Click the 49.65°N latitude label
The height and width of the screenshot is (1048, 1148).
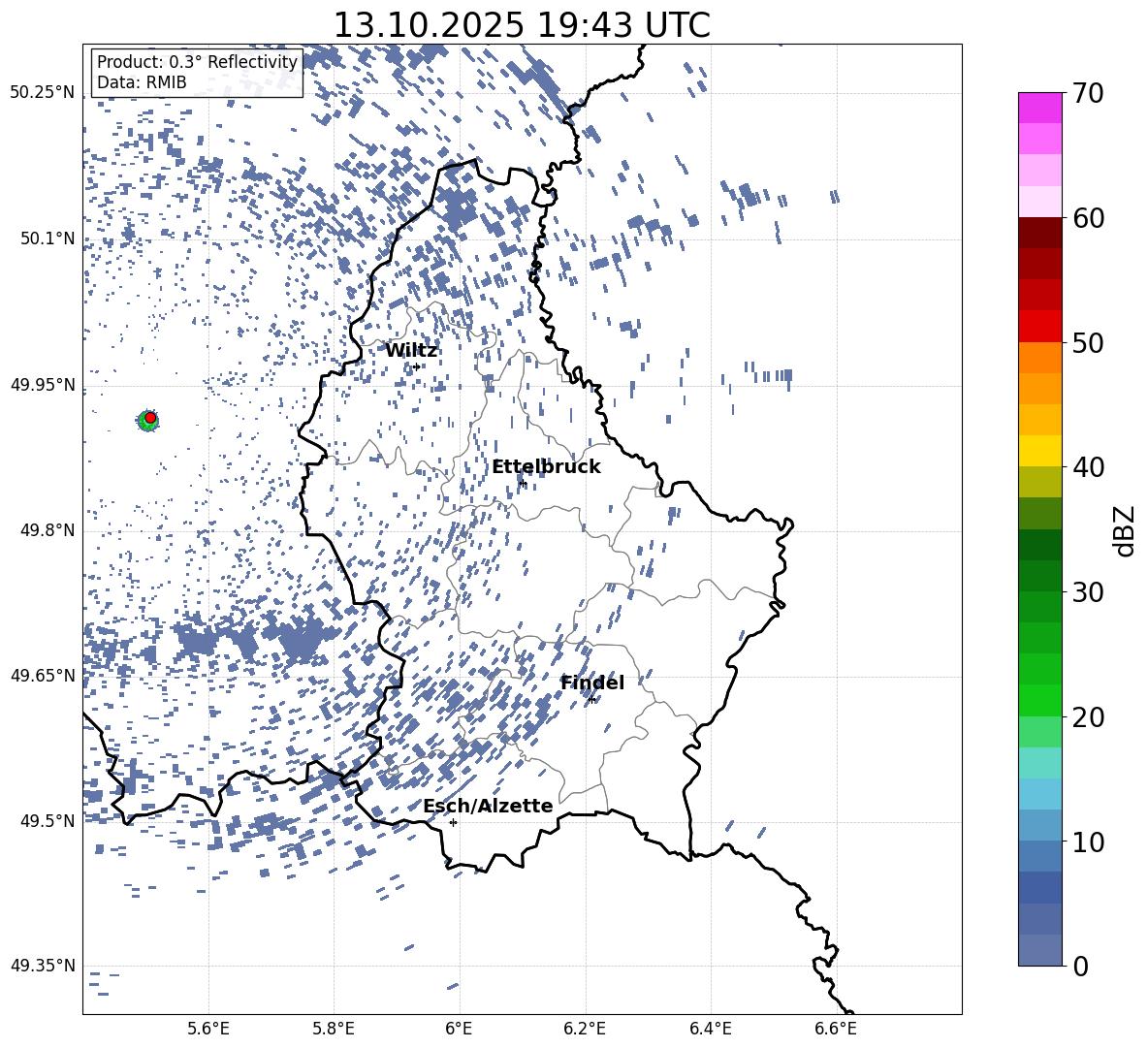coord(43,675)
